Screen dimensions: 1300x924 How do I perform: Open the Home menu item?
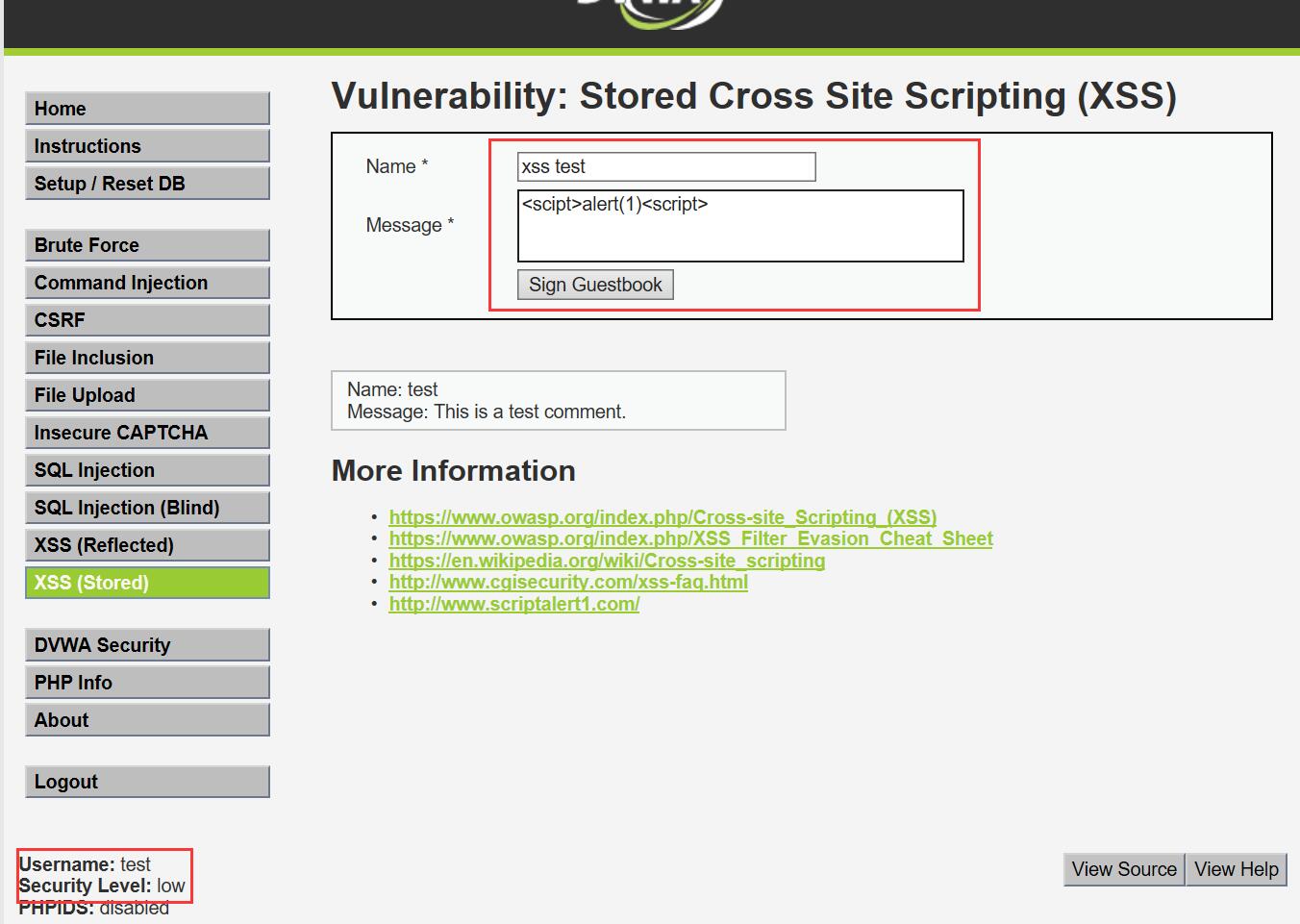[147, 109]
